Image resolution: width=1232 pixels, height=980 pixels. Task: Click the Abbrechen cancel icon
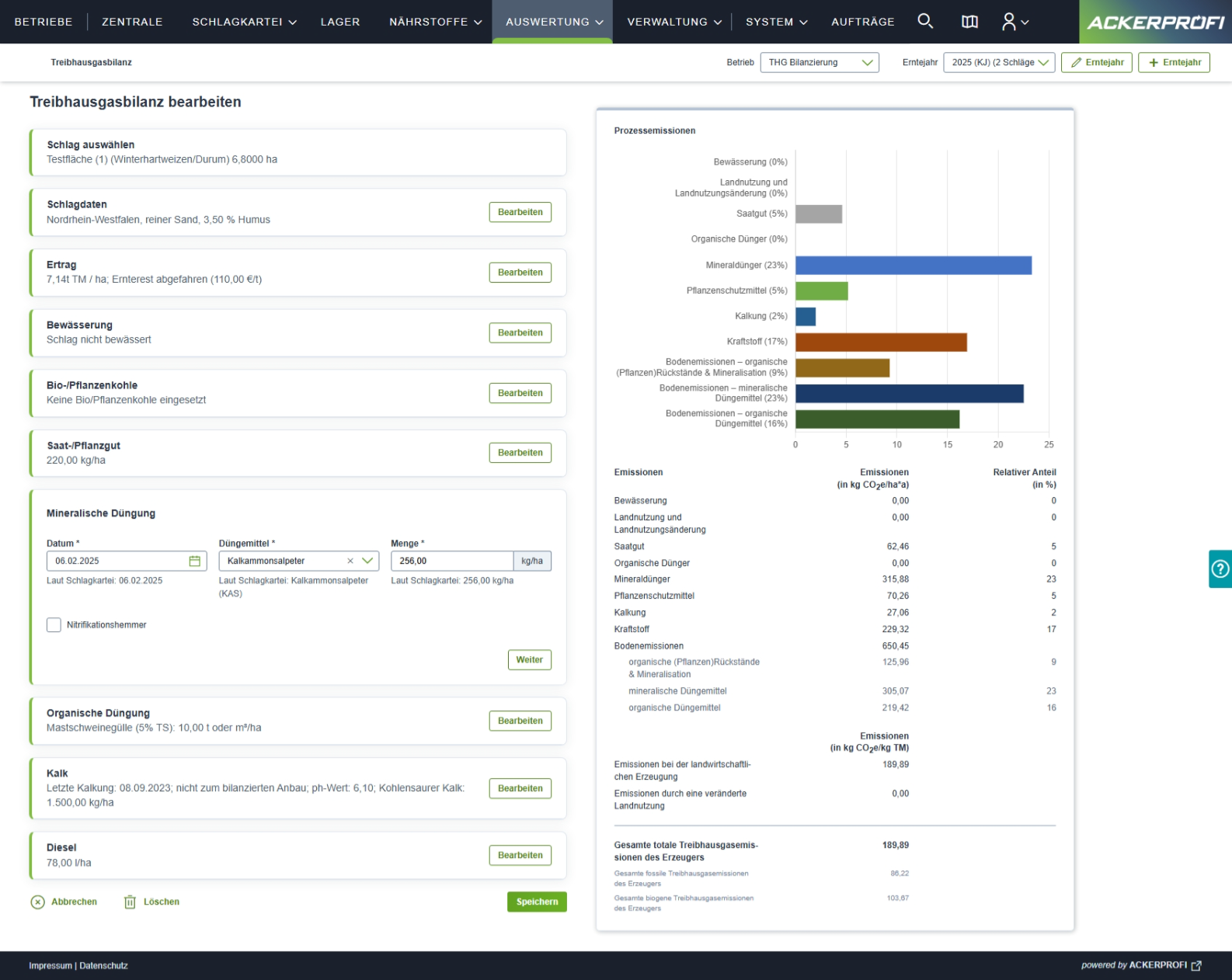[x=37, y=902]
